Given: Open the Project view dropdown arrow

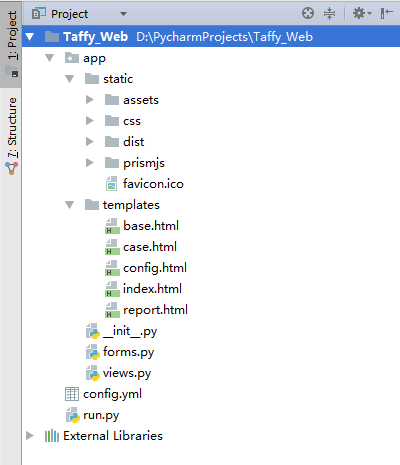Looking at the screenshot, I should [x=123, y=14].
